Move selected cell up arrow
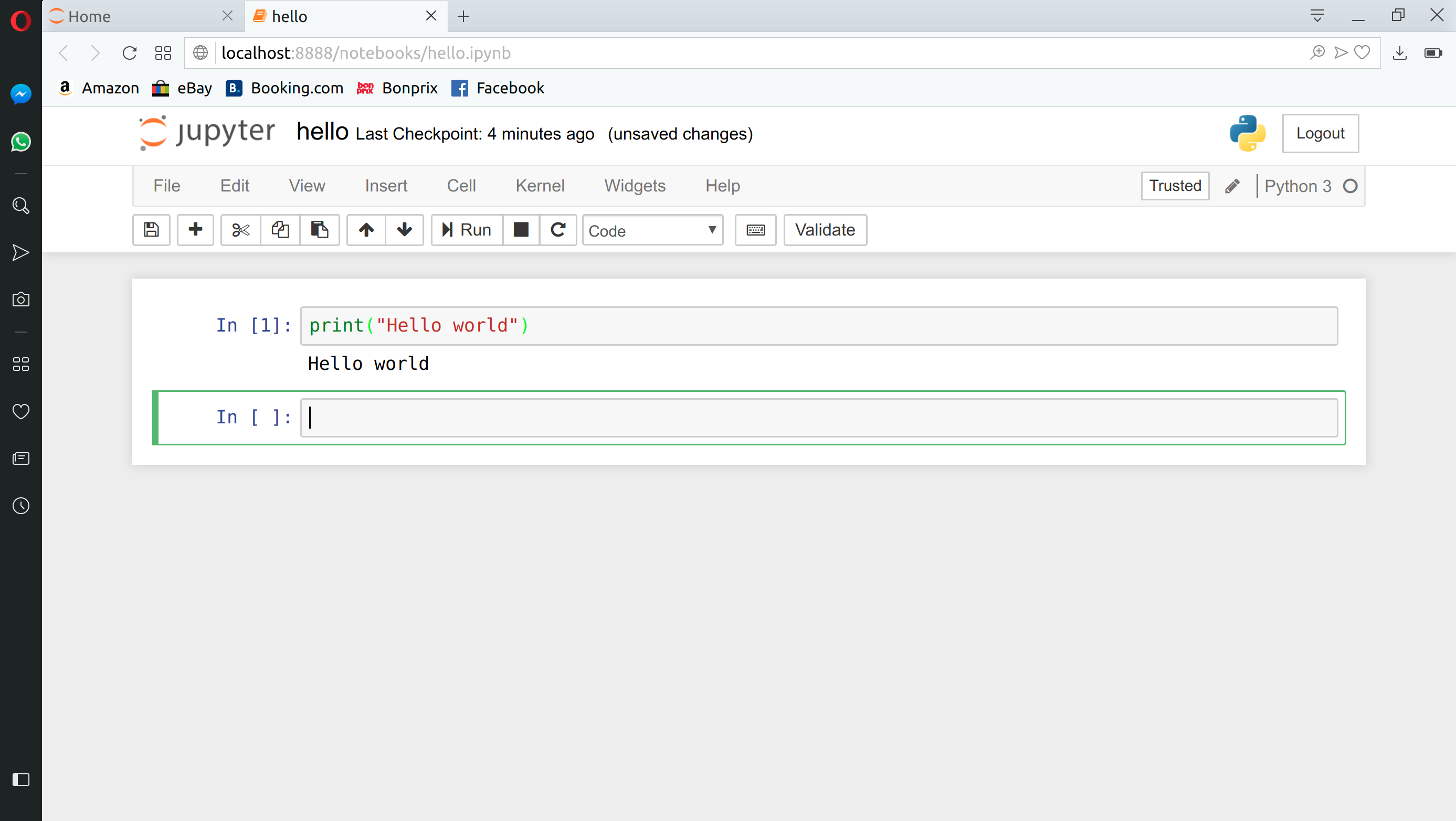The image size is (1456, 821). pos(366,230)
